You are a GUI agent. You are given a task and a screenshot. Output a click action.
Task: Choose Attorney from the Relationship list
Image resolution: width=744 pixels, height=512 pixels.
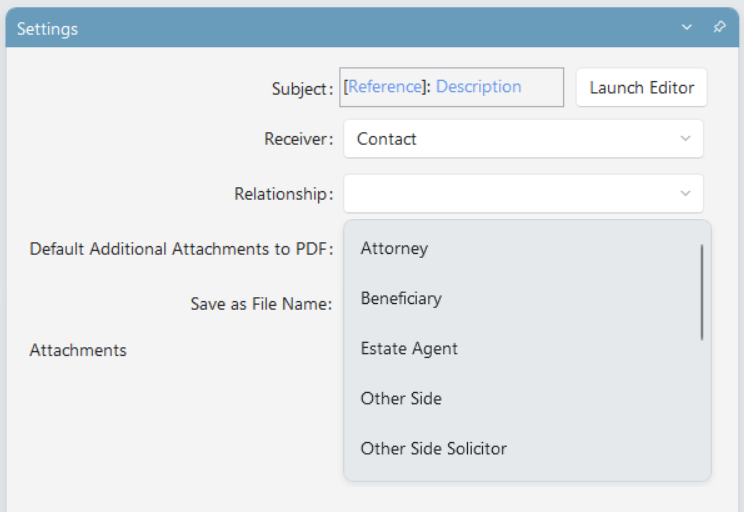[x=394, y=248]
